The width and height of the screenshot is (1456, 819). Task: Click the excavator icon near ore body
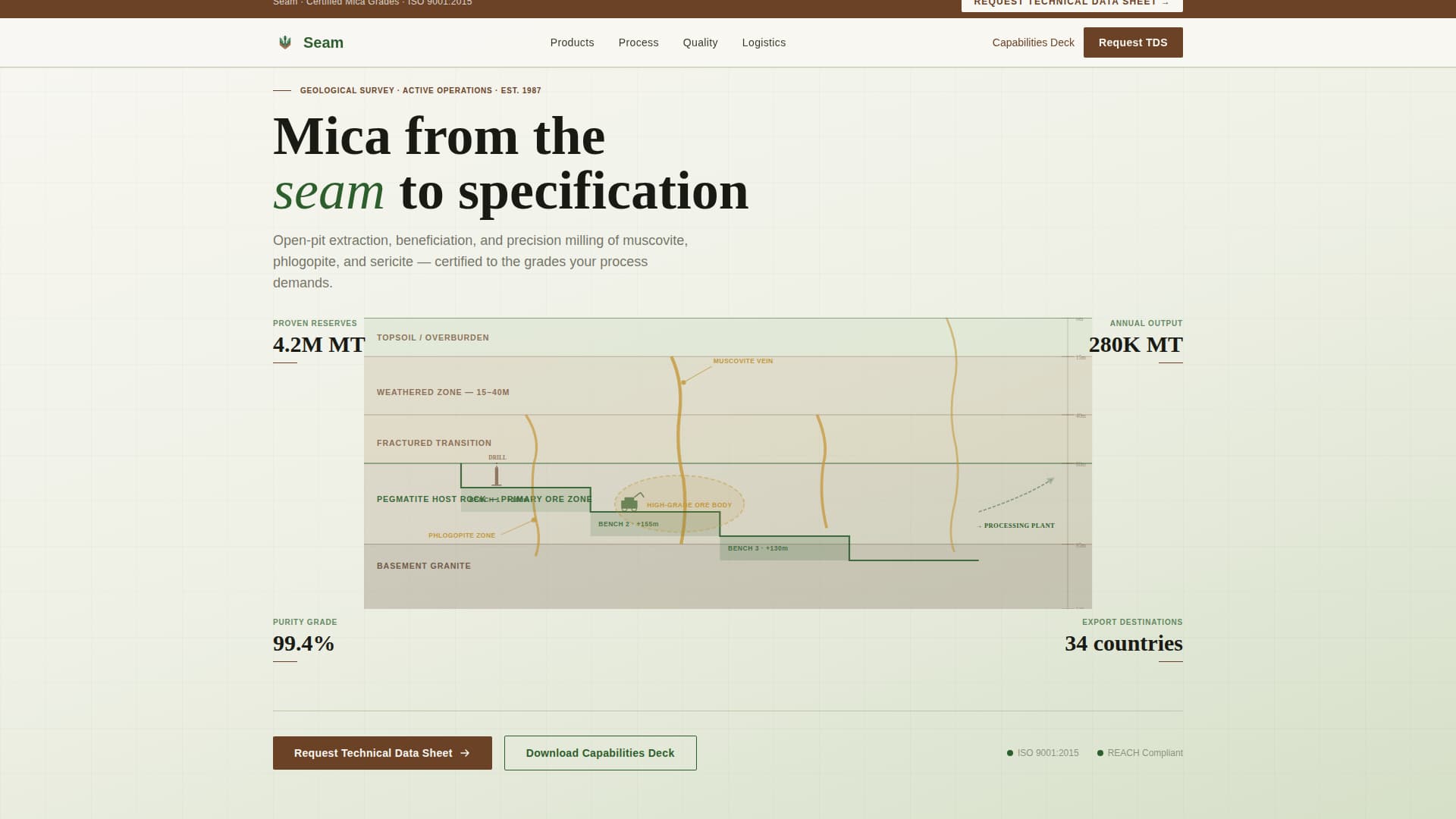point(632,502)
